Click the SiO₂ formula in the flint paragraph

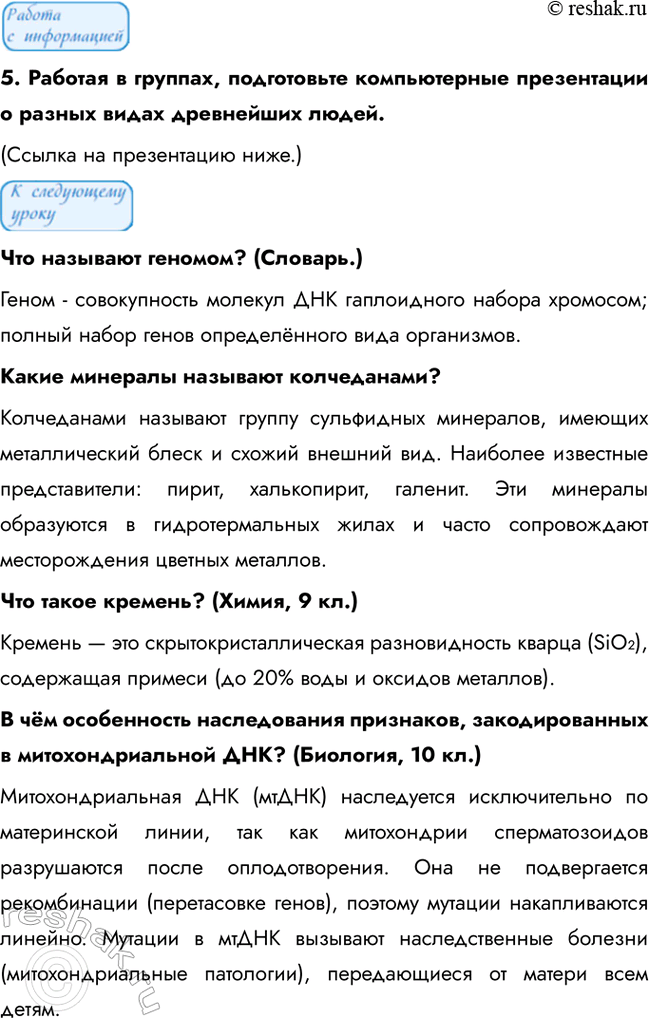[x=612, y=641]
